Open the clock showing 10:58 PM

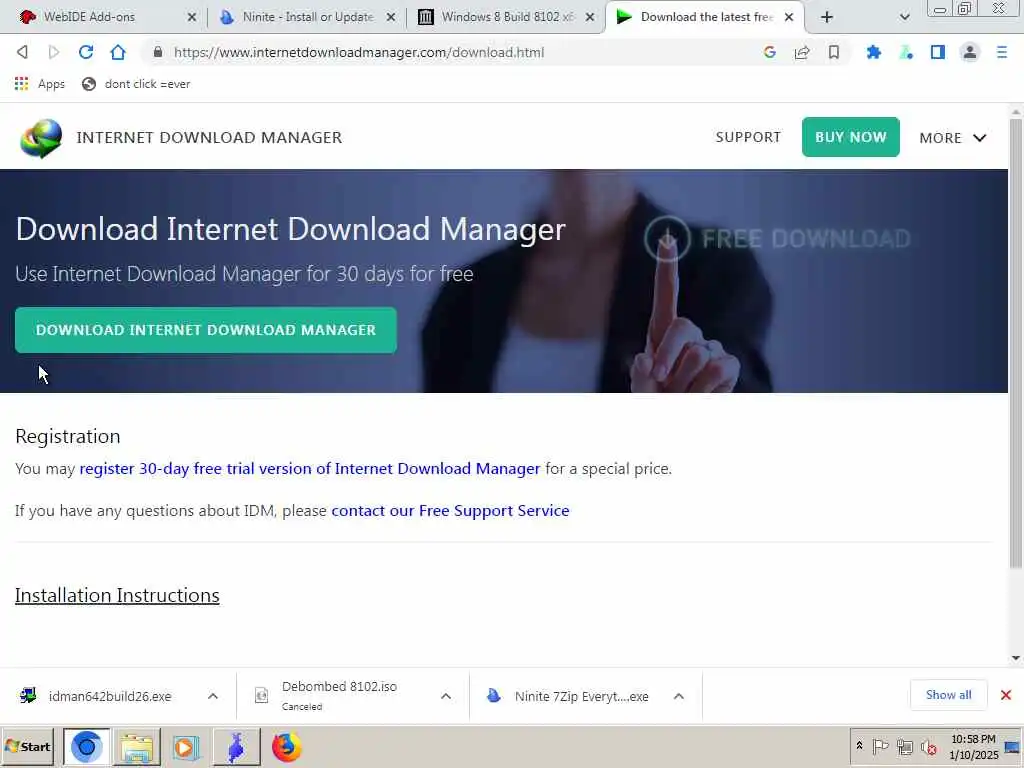pyautogui.click(x=973, y=746)
